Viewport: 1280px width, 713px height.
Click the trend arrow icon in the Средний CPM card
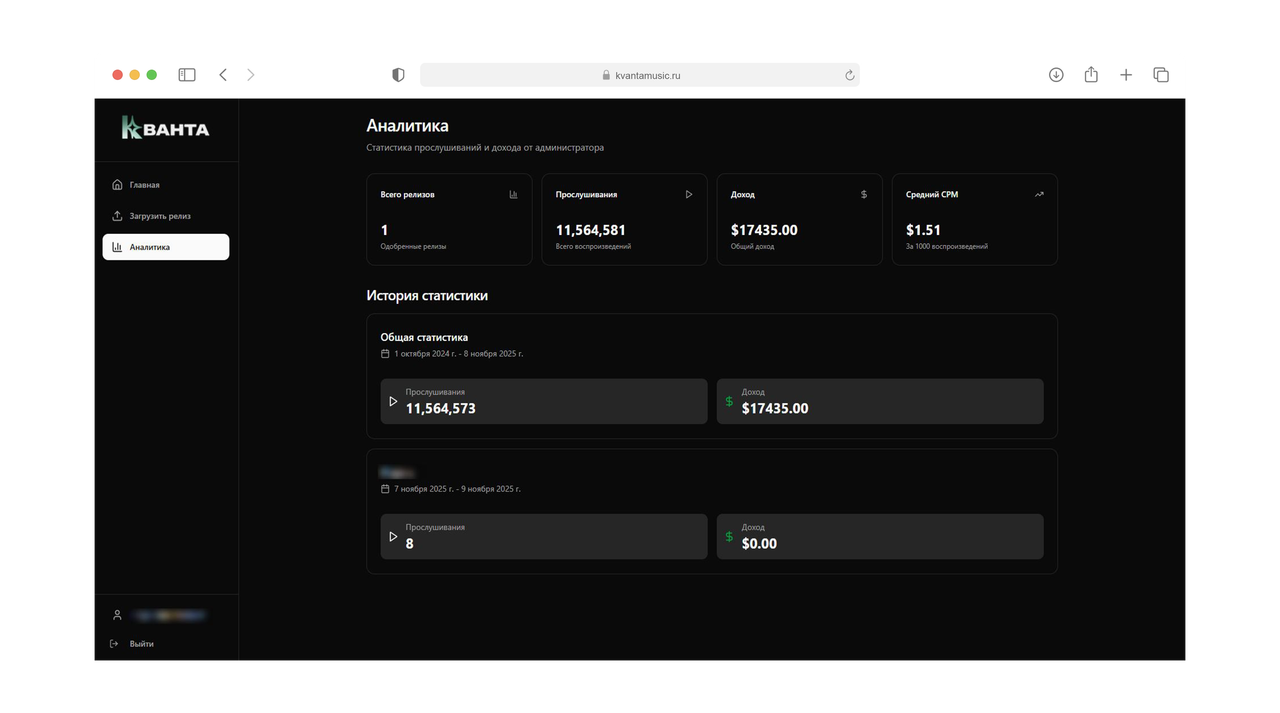(x=1039, y=195)
